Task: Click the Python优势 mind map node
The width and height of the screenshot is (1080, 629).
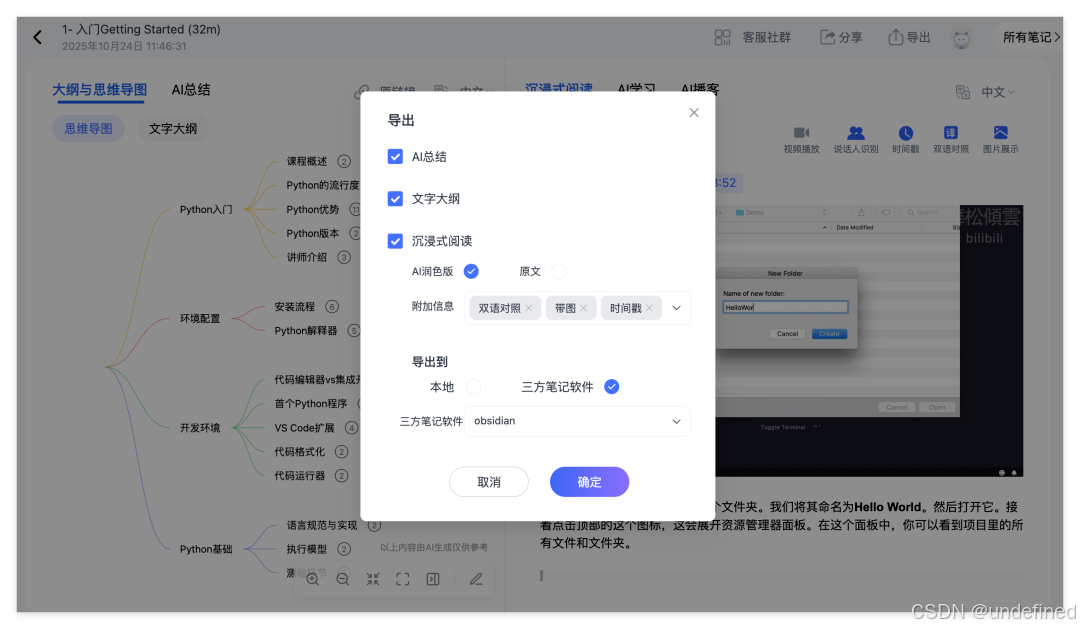Action: [x=313, y=209]
